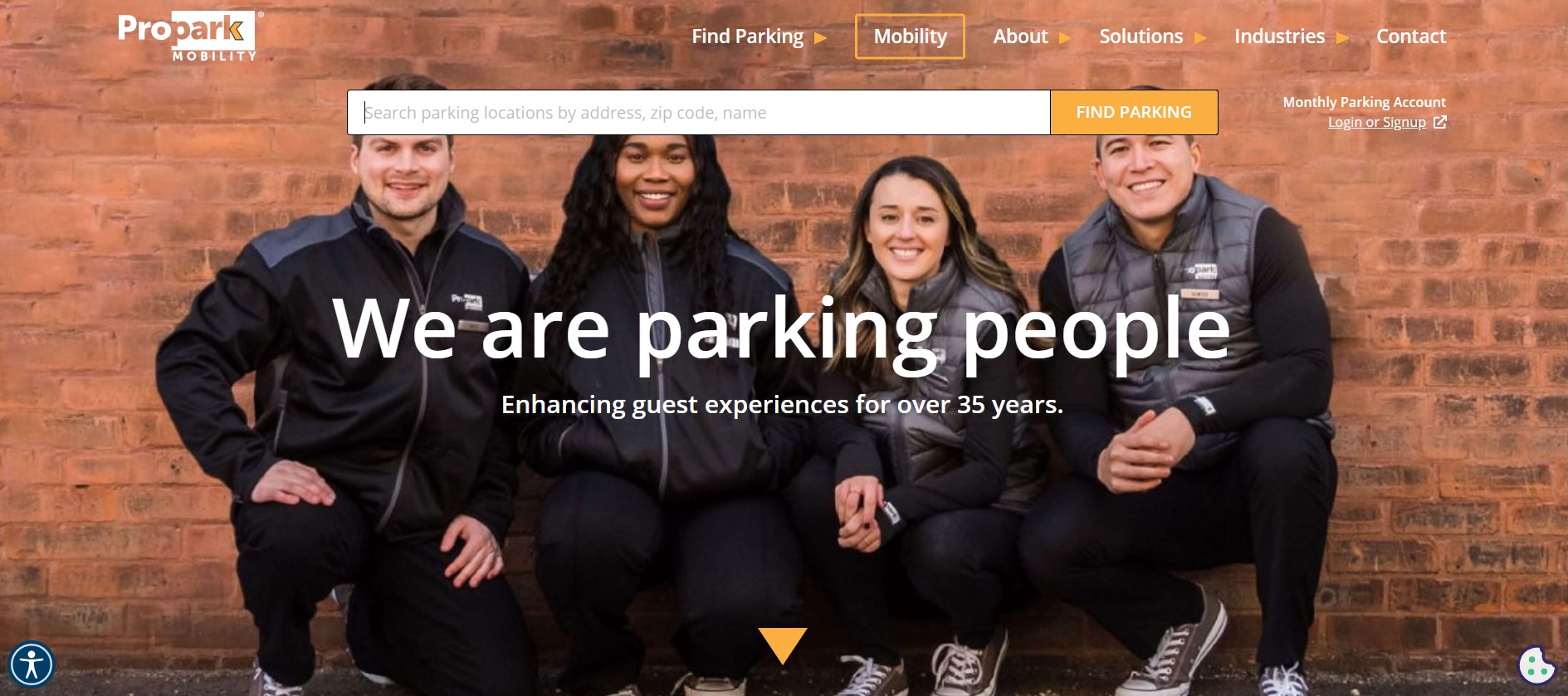The height and width of the screenshot is (696, 1568).
Task: Expand the About menu arrow
Action: pyautogui.click(x=1065, y=38)
